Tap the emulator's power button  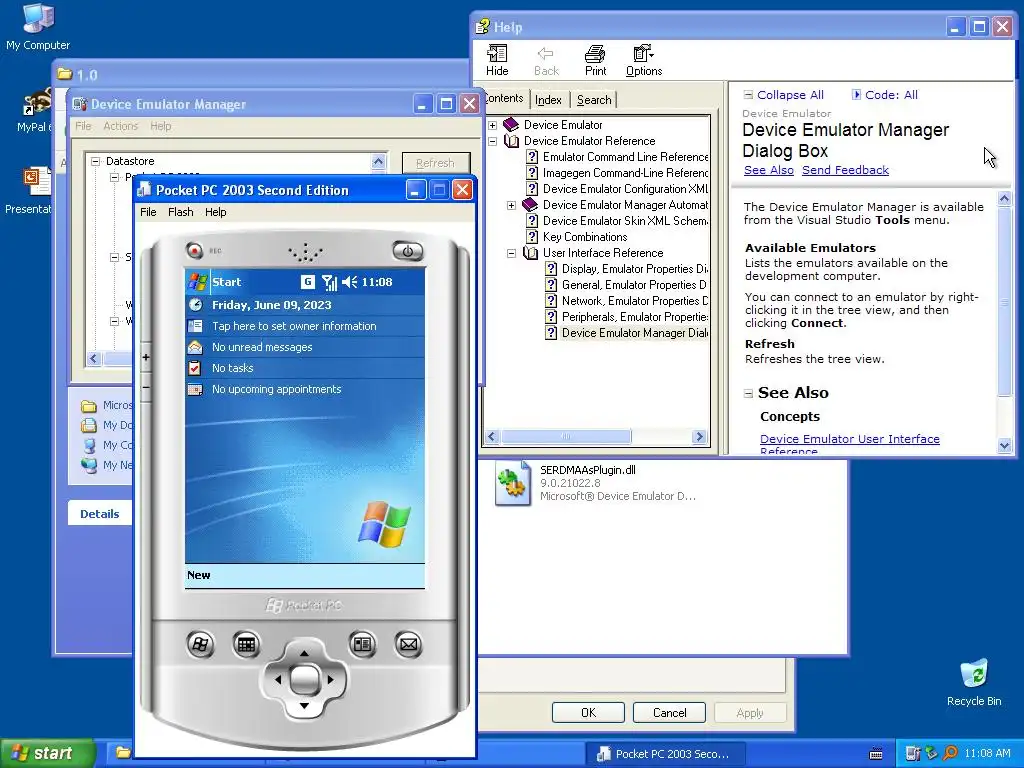(x=408, y=251)
